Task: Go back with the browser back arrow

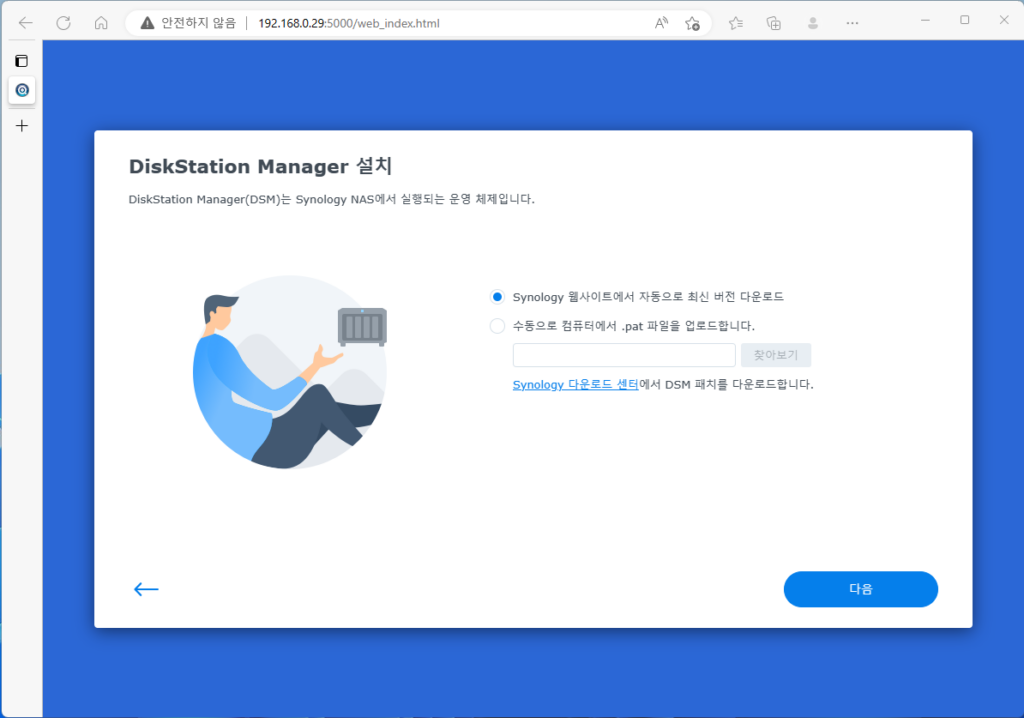Action: [x=25, y=23]
